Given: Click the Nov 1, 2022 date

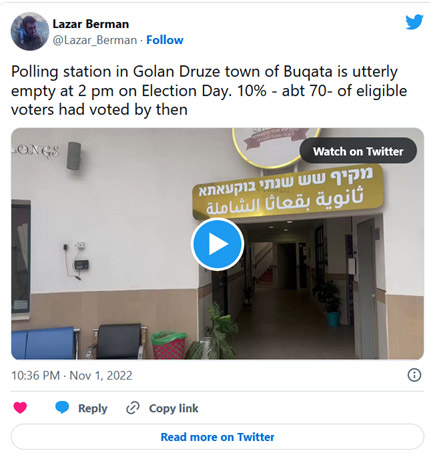Looking at the screenshot, I should coord(101,376).
